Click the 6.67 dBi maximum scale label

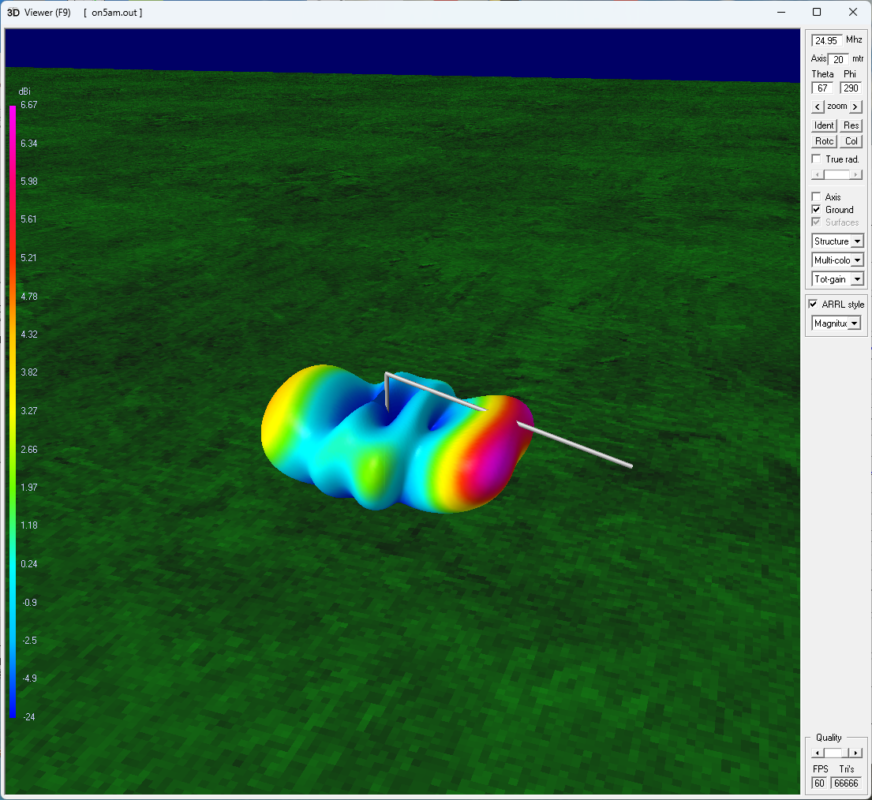[x=29, y=105]
